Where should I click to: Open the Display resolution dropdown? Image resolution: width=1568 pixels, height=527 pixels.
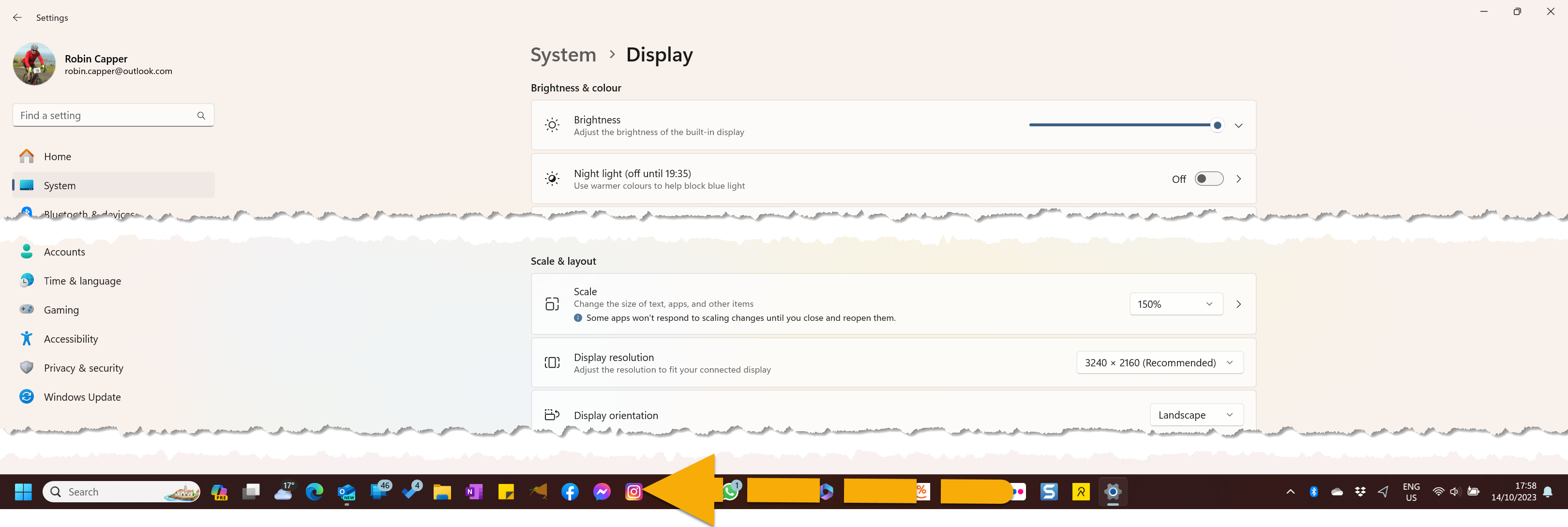[x=1159, y=362]
